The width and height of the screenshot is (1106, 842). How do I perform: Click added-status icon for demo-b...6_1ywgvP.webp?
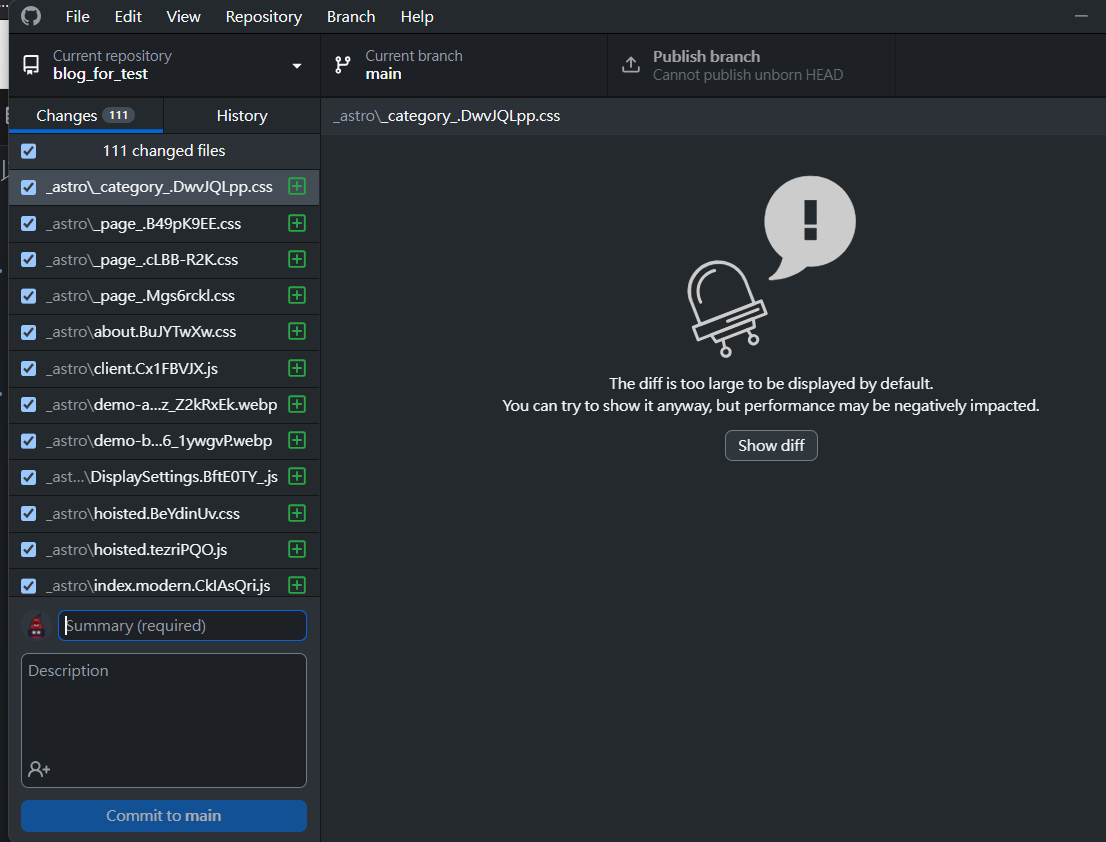tap(297, 440)
